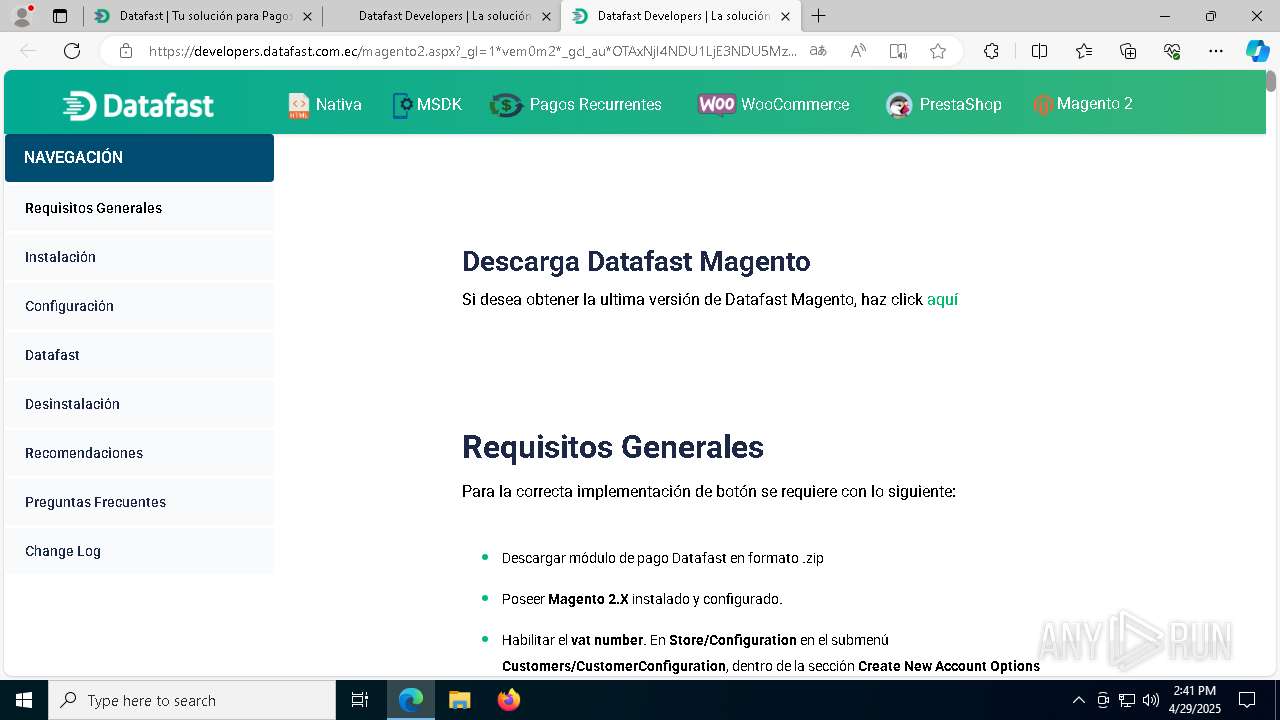This screenshot has width=1280, height=720.
Task: Click 'Poseer Magento 2.X' bullet text
Action: [x=642, y=599]
